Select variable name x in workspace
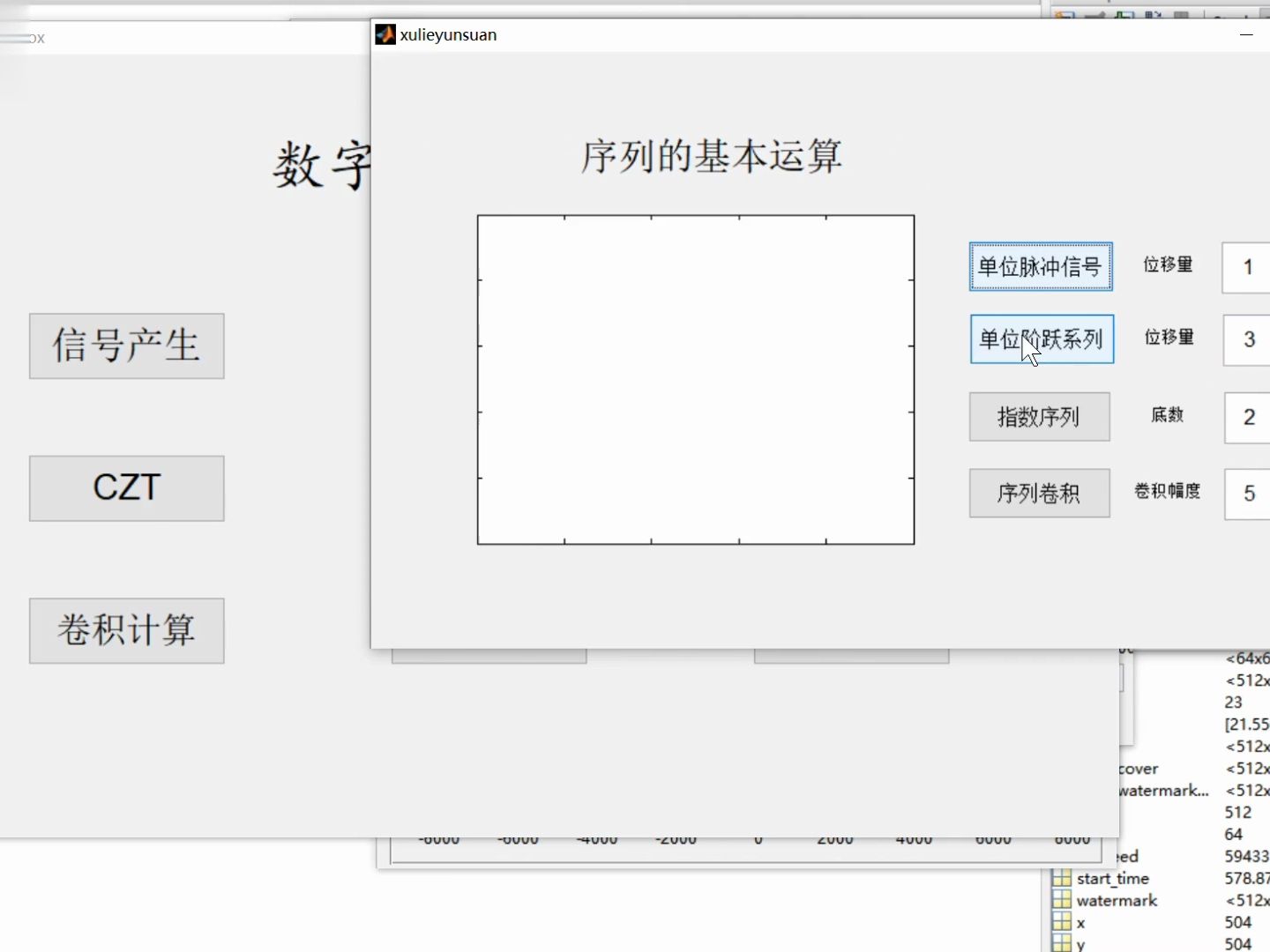This screenshot has width=1270, height=952. (x=1081, y=923)
